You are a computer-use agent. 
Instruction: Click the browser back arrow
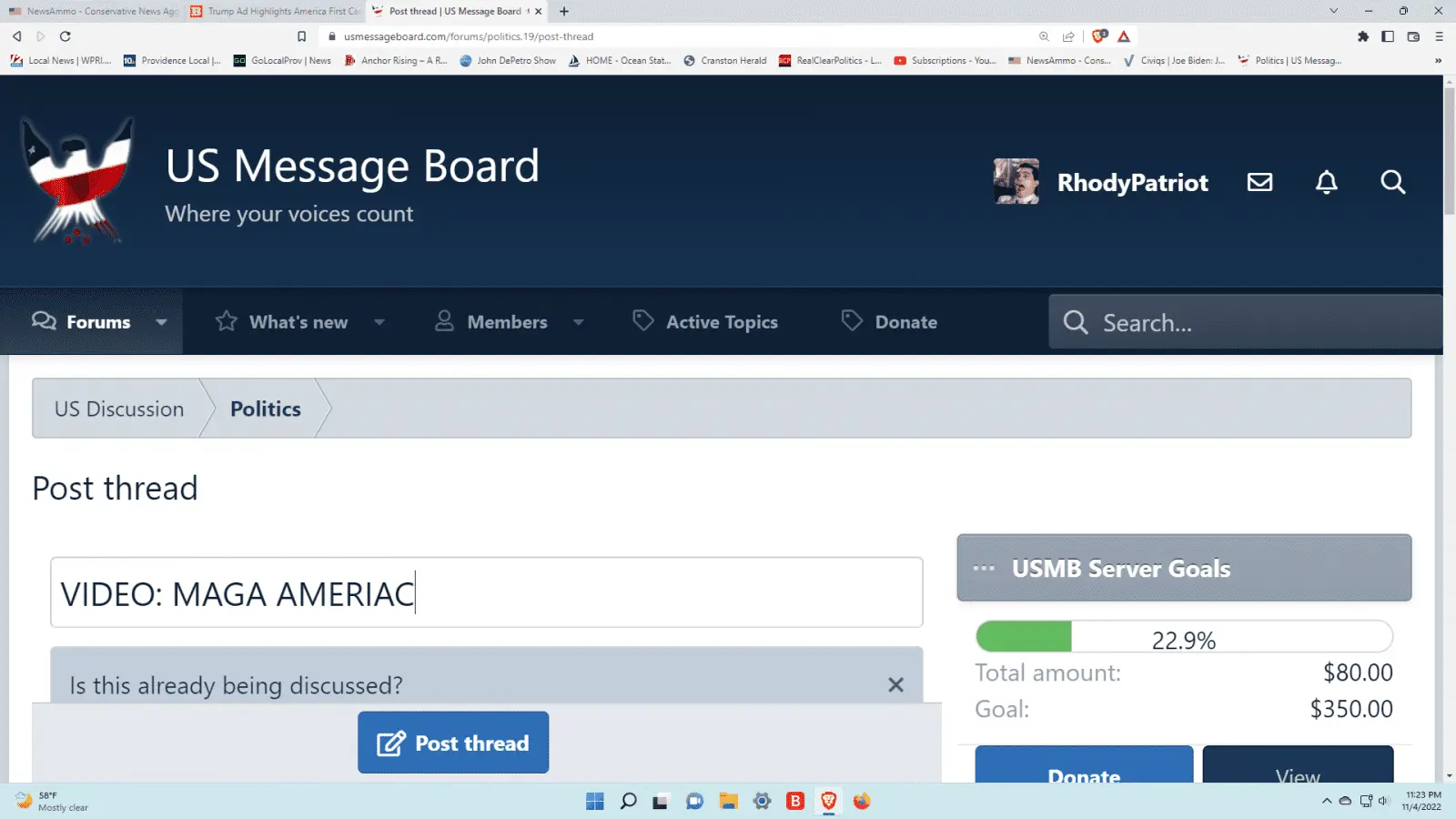click(16, 36)
